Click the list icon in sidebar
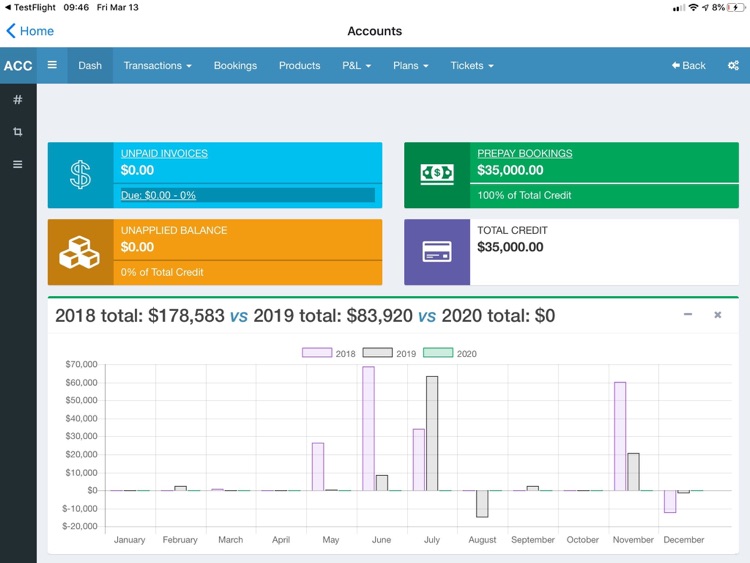Viewport: 750px width, 563px height. (x=18, y=165)
